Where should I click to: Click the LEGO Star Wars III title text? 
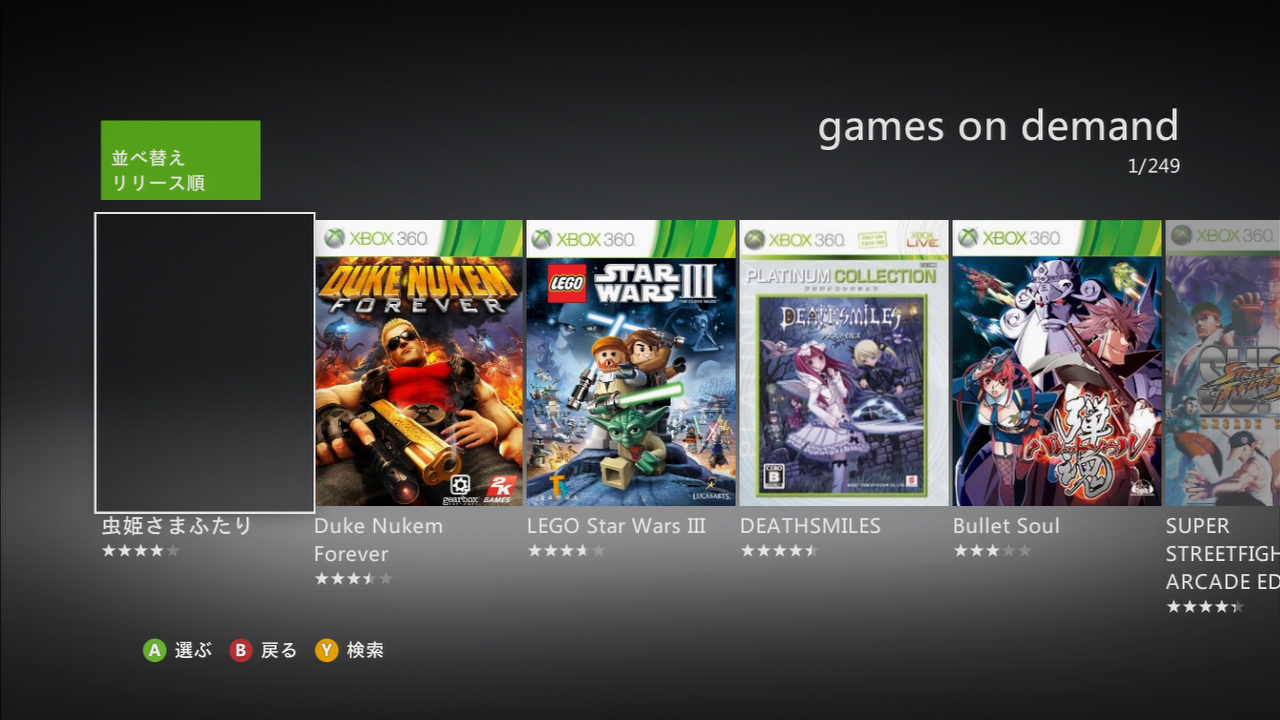617,526
